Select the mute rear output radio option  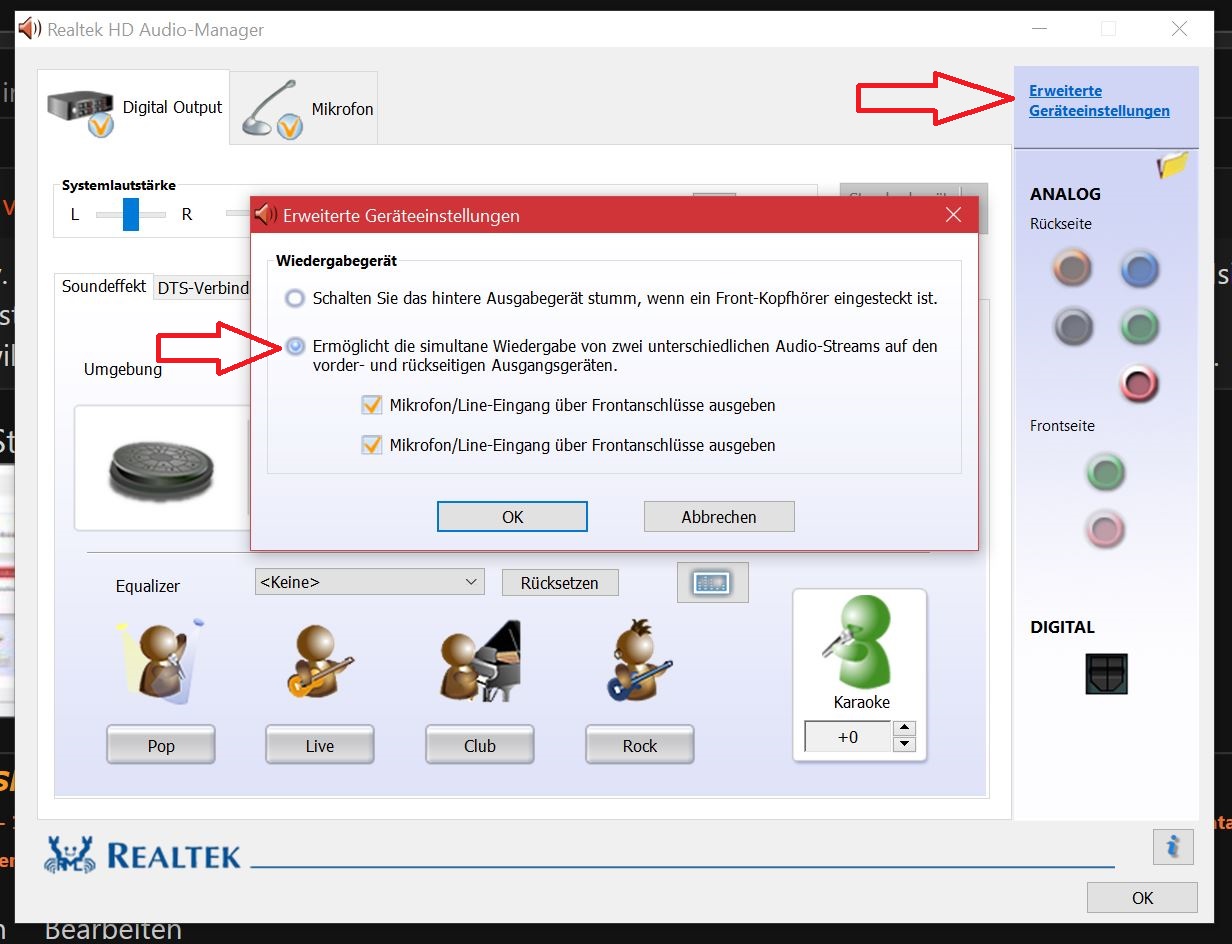(x=294, y=298)
